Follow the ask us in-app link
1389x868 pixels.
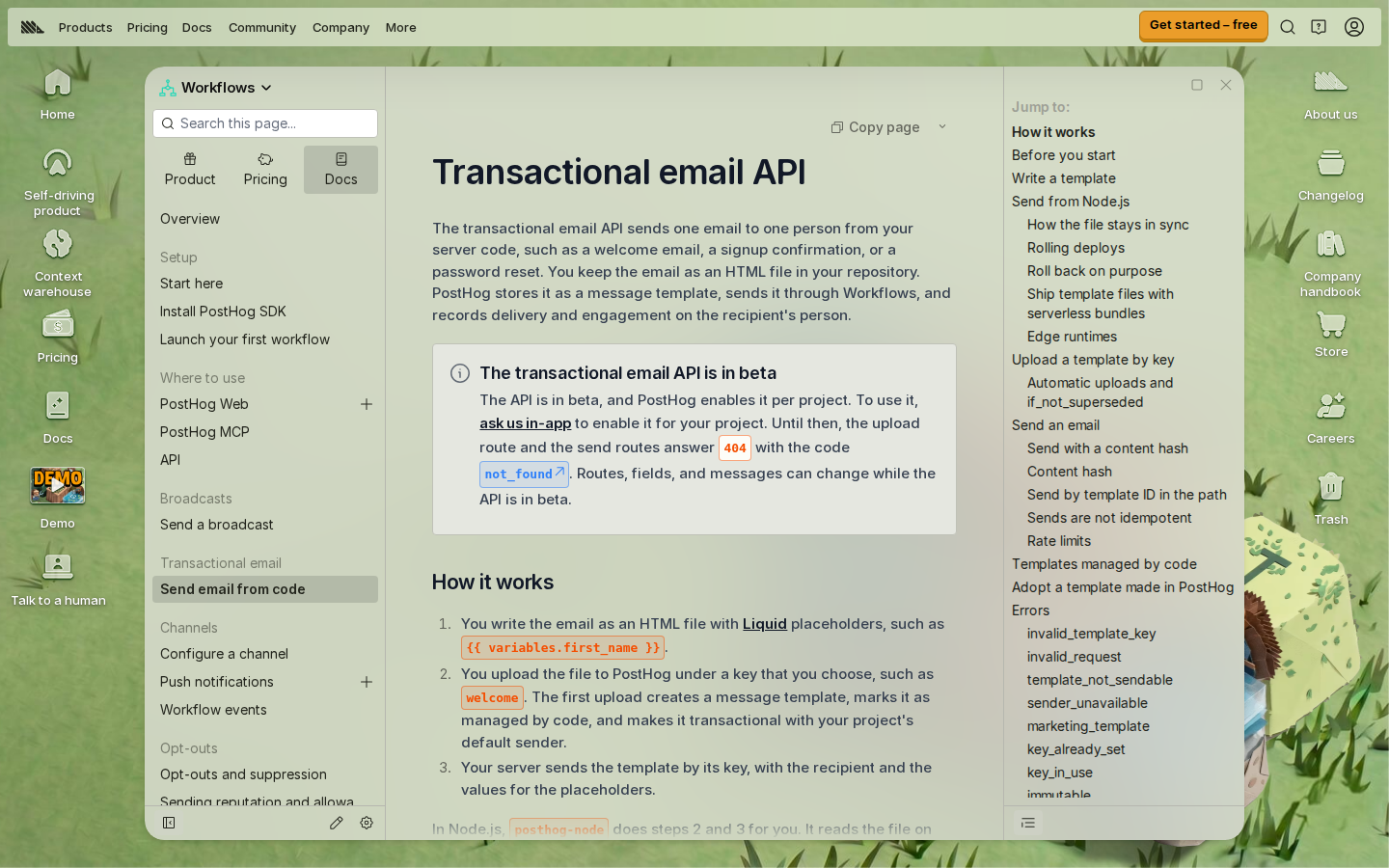coord(525,423)
